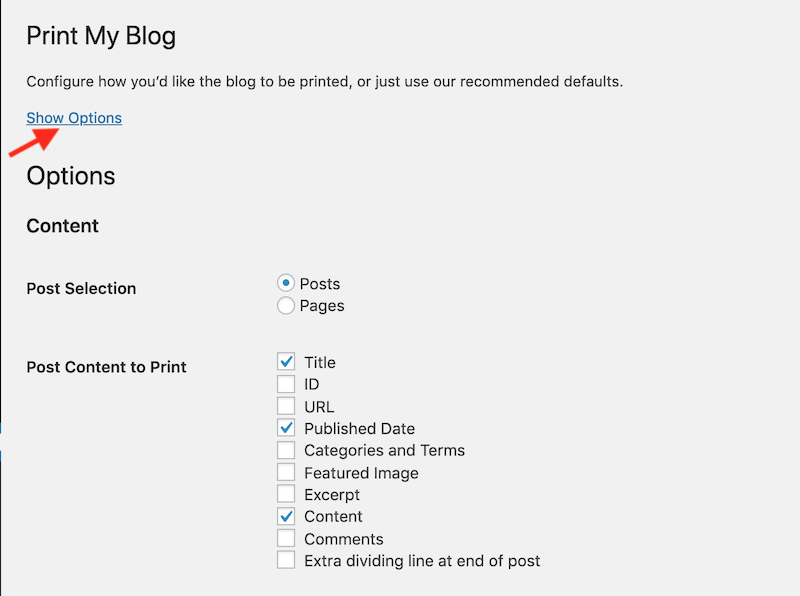Uncheck the Content checkbox
The width and height of the screenshot is (800, 596).
coord(286,516)
